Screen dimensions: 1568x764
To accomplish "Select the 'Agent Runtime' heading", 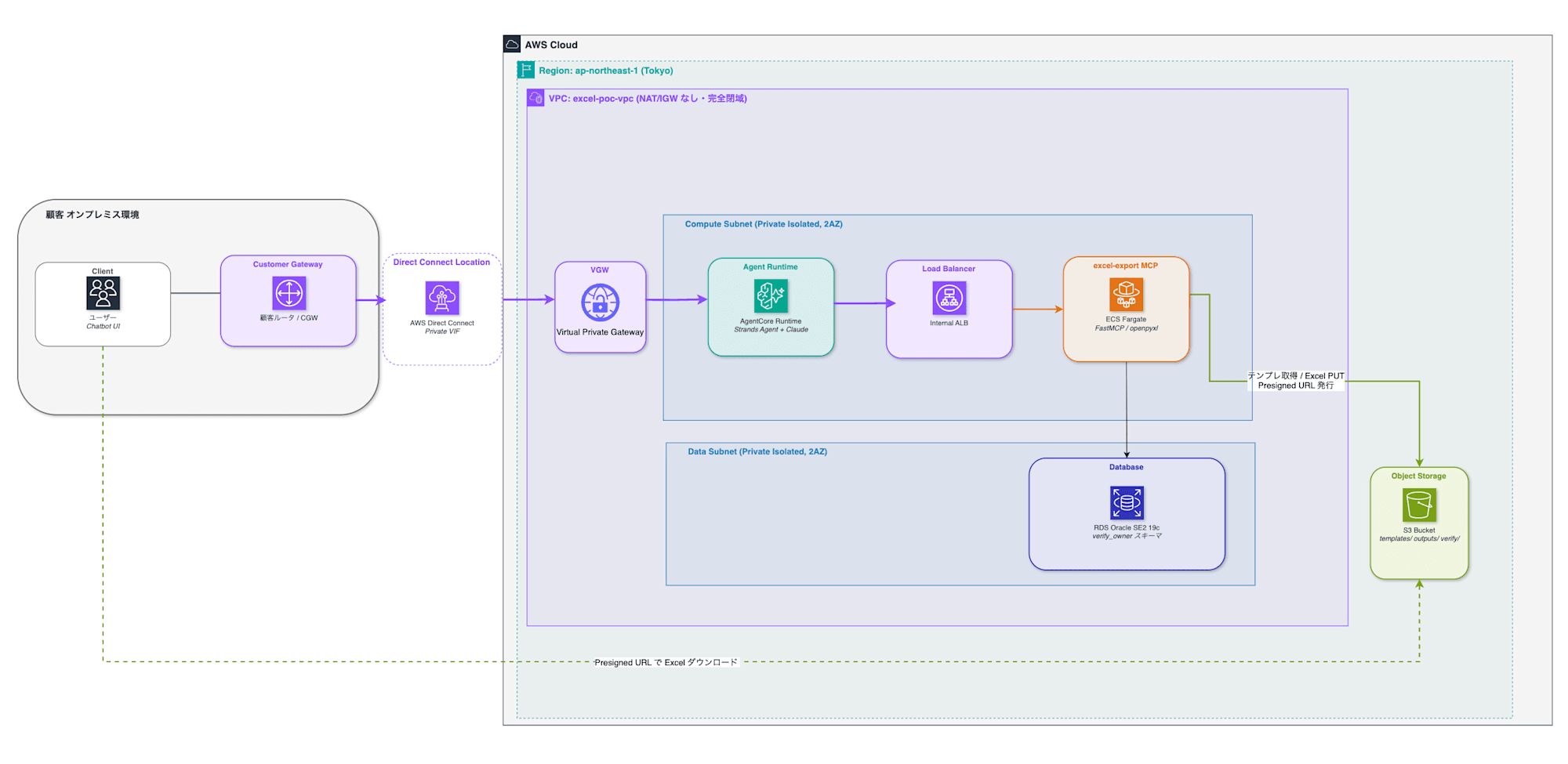I will pos(771,267).
